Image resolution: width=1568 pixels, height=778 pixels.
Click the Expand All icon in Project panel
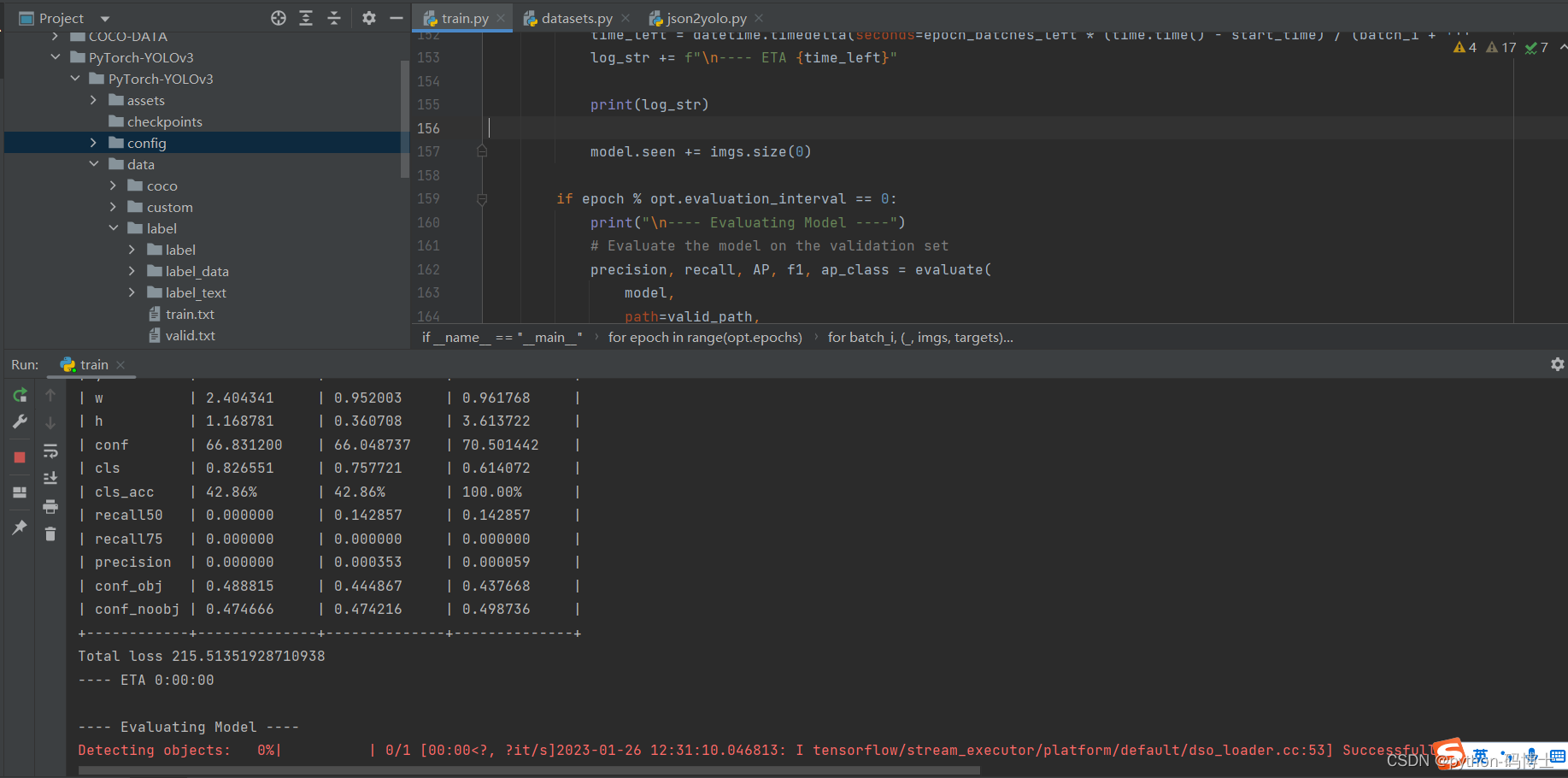(306, 18)
